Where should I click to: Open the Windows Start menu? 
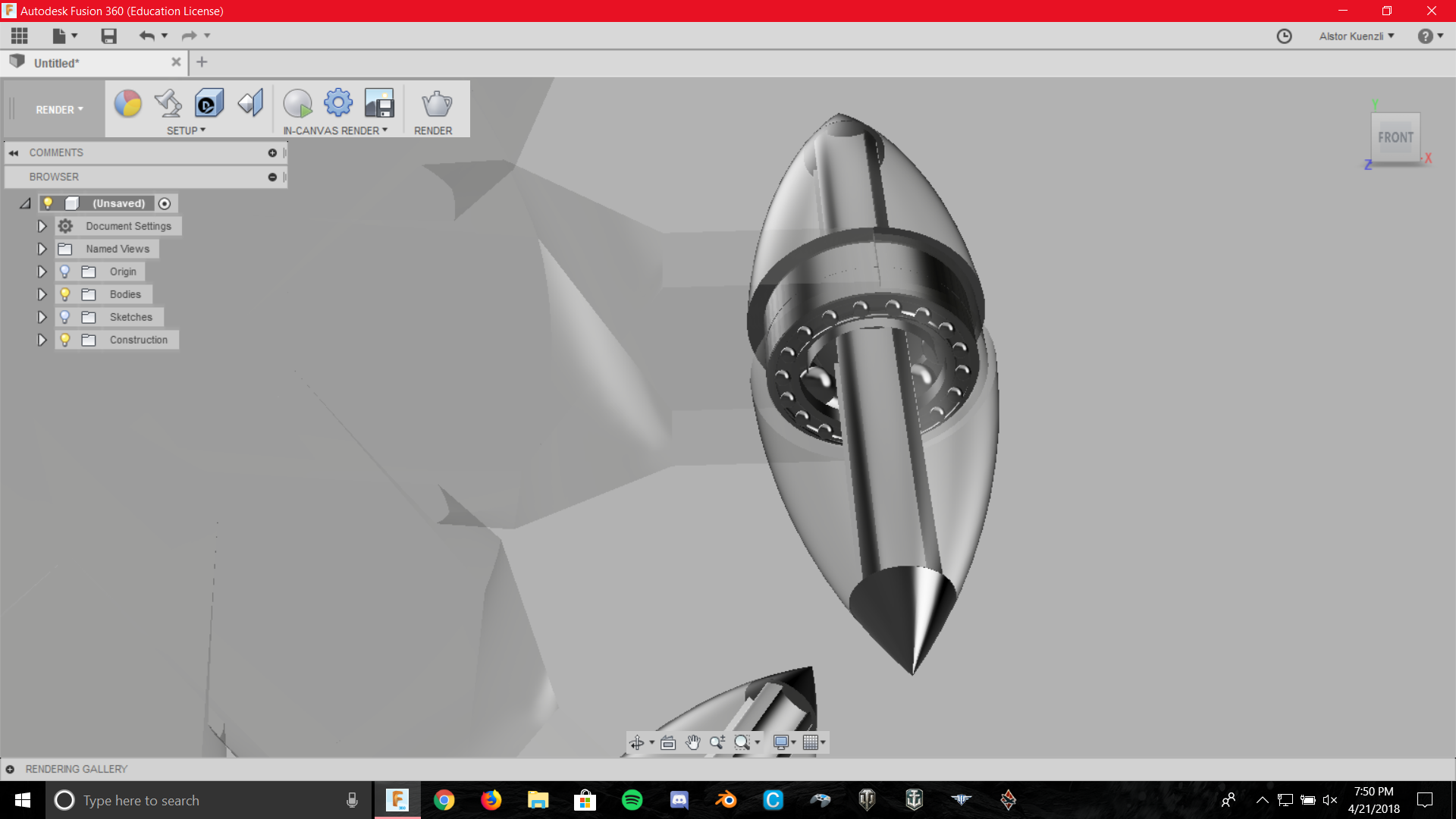(23, 800)
